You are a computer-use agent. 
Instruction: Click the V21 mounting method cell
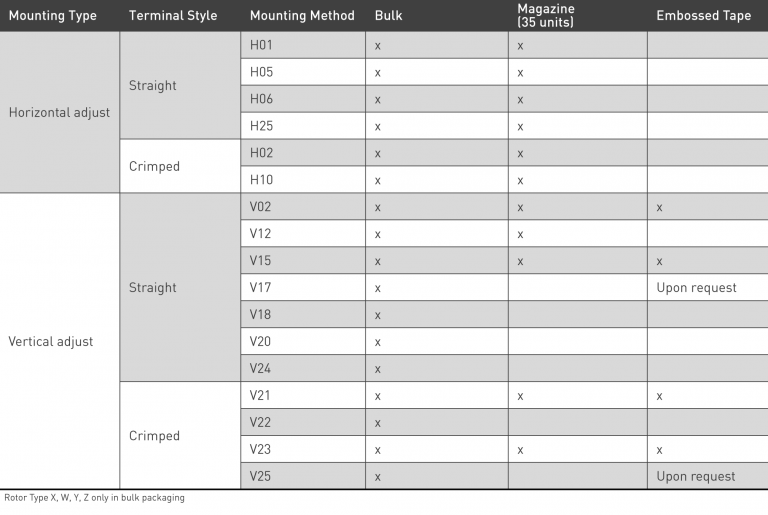pyautogui.click(x=261, y=396)
